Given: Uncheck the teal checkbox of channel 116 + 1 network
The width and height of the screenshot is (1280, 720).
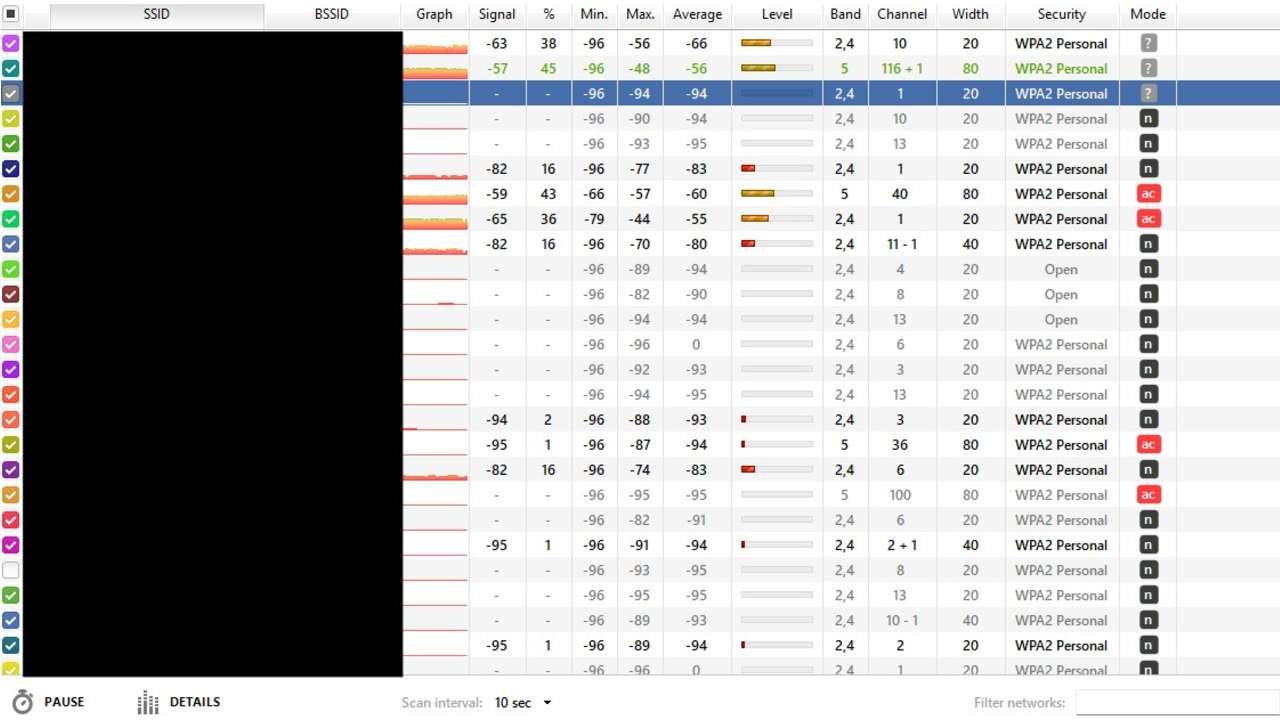Looking at the screenshot, I should click(x=11, y=68).
